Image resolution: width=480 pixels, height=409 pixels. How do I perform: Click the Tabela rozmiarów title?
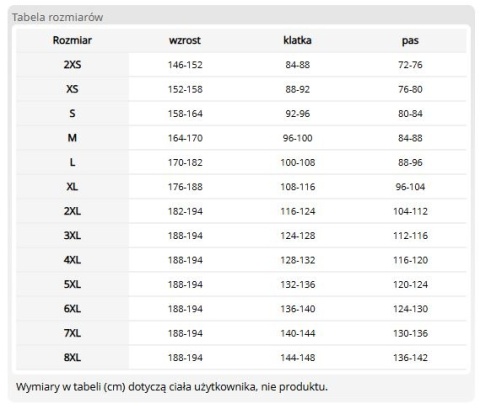tap(58, 17)
